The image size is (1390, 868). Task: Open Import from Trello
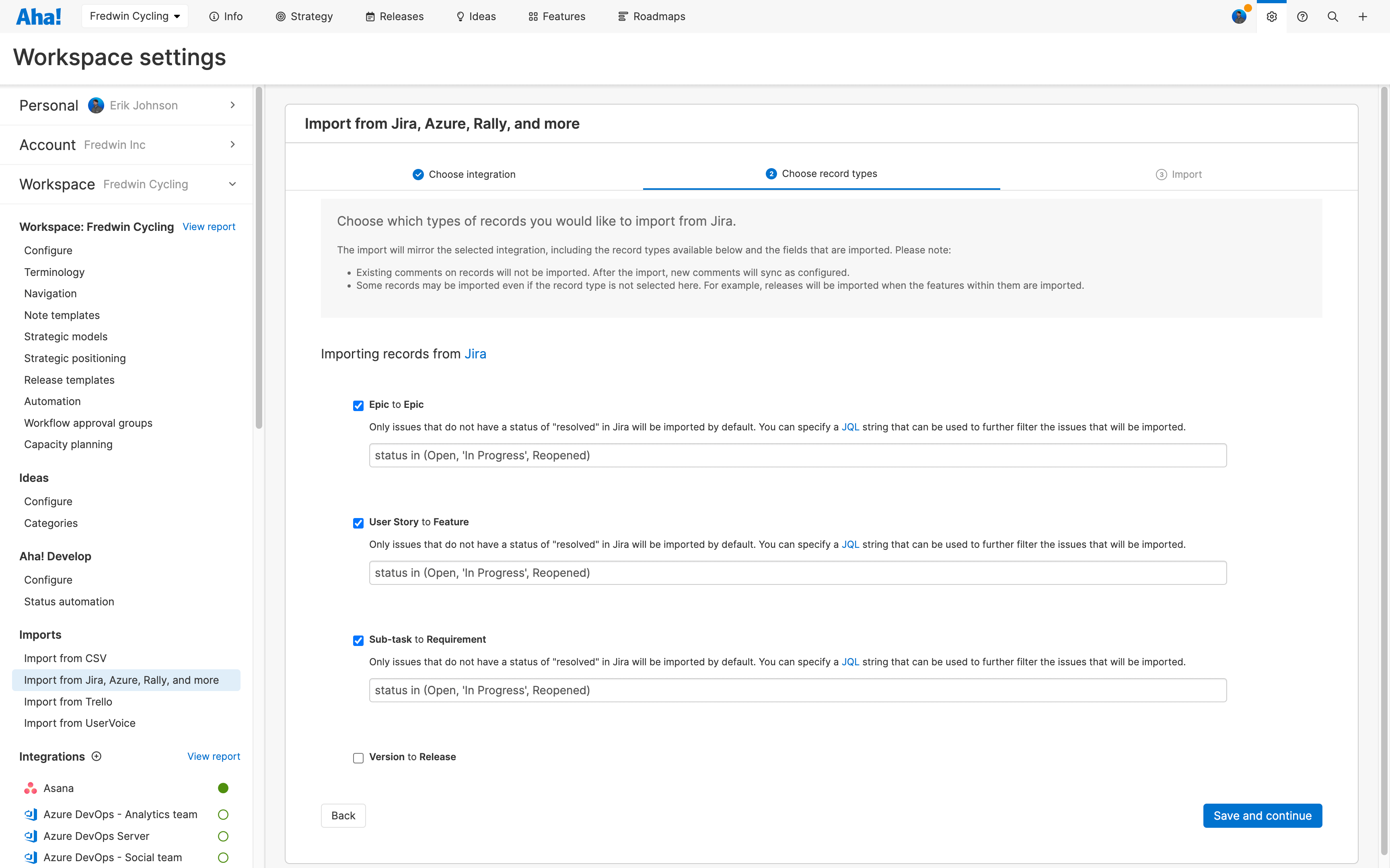tap(68, 701)
